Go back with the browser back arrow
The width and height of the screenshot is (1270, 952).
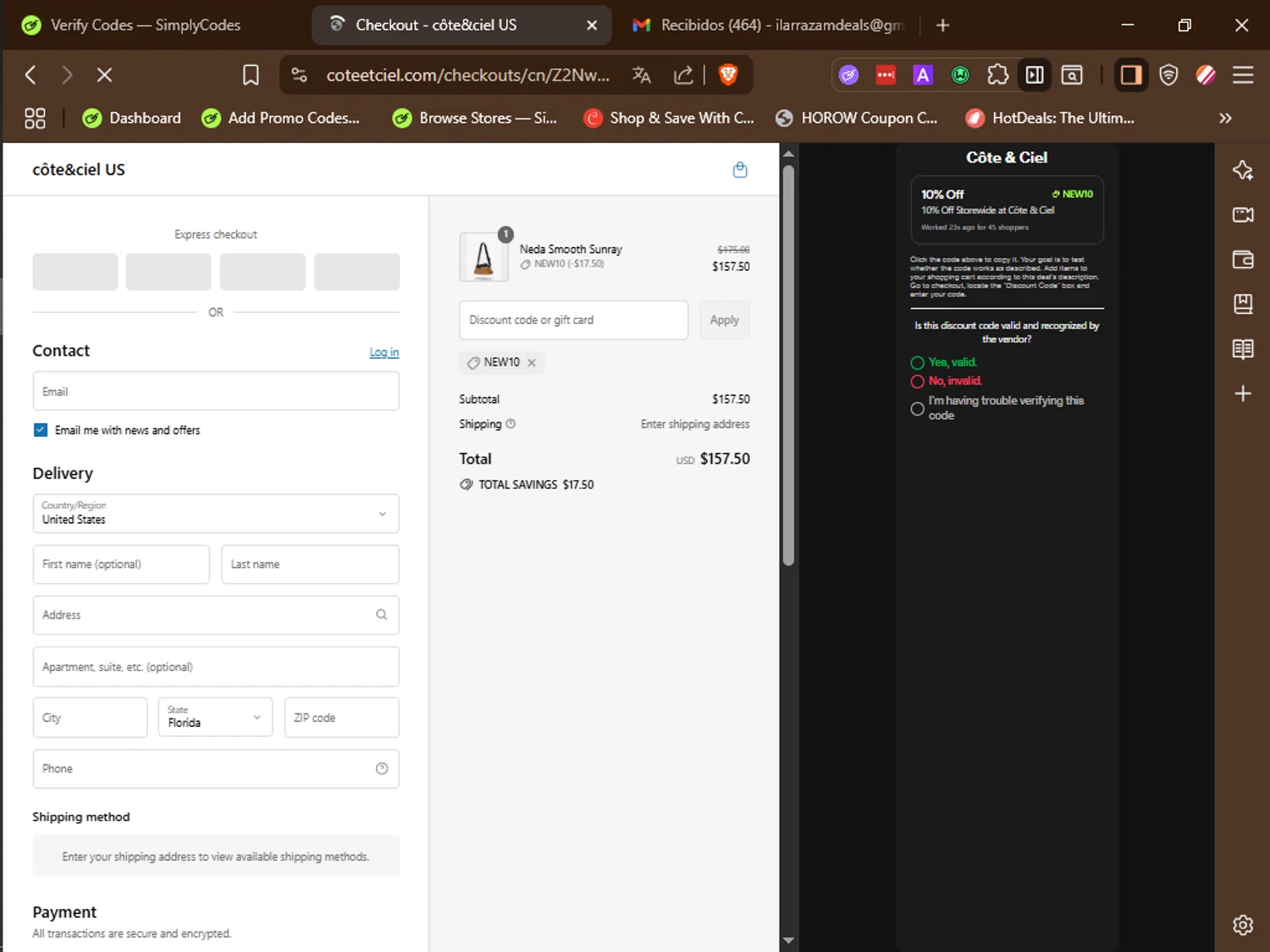click(x=30, y=75)
